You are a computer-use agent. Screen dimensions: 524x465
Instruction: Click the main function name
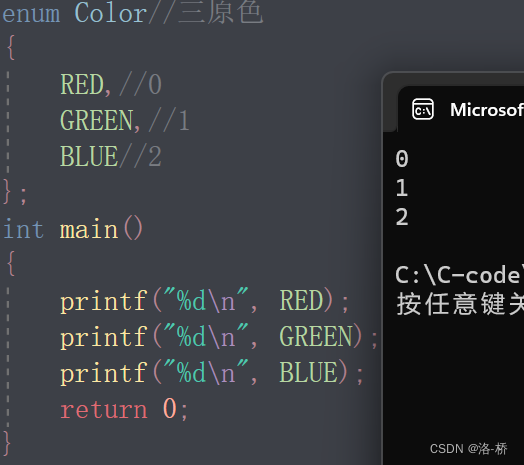coord(89,229)
